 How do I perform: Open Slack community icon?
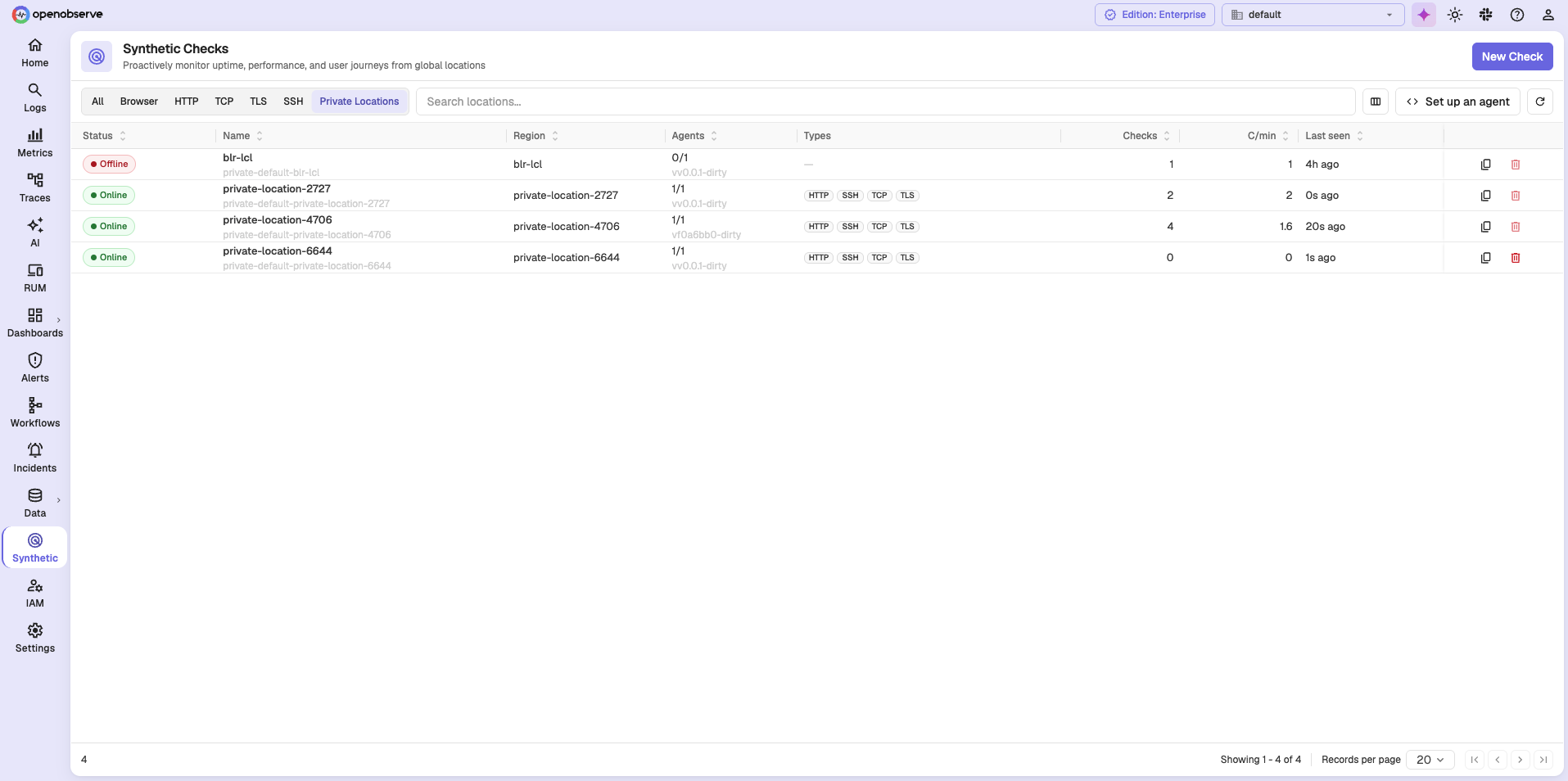tap(1486, 15)
